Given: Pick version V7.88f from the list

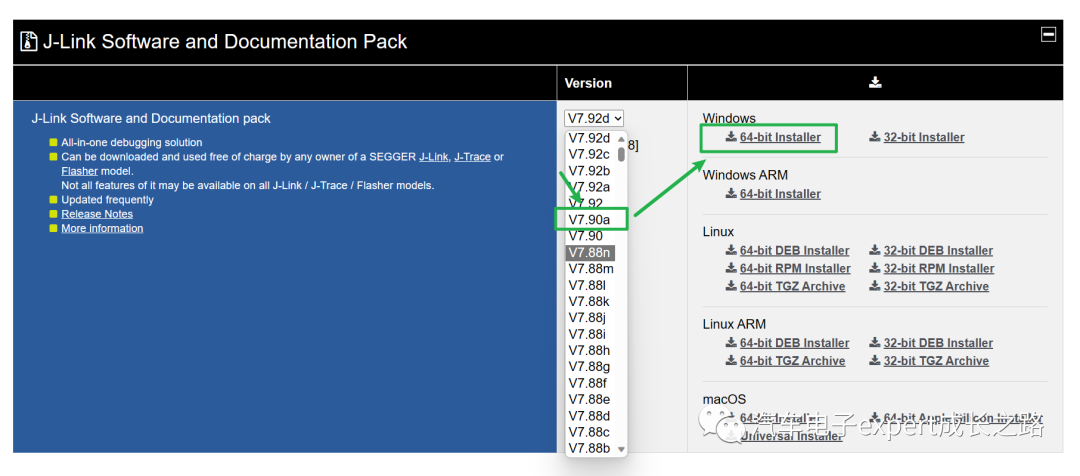Looking at the screenshot, I should coord(590,384).
